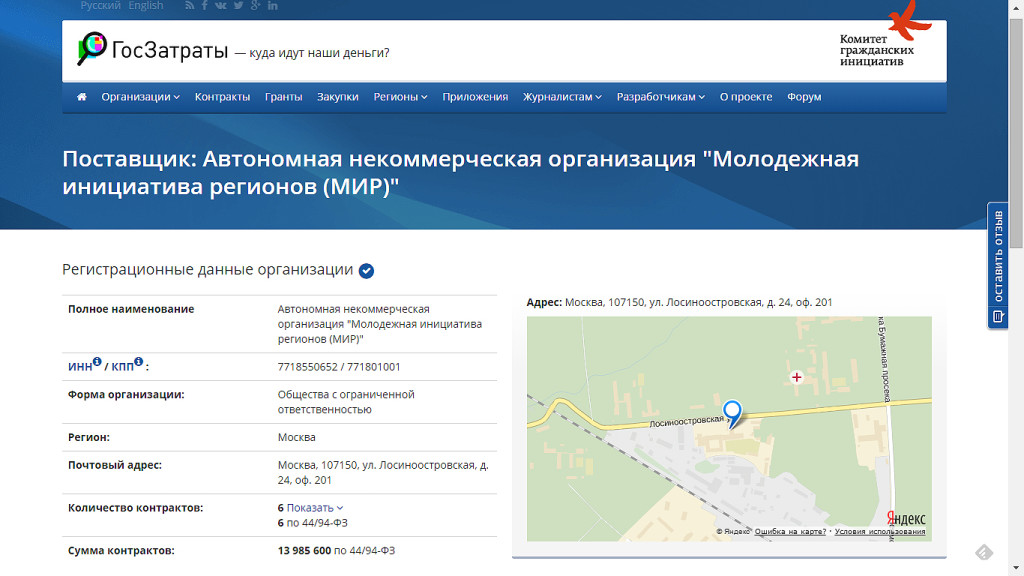Open the О проекте menu item

[746, 97]
